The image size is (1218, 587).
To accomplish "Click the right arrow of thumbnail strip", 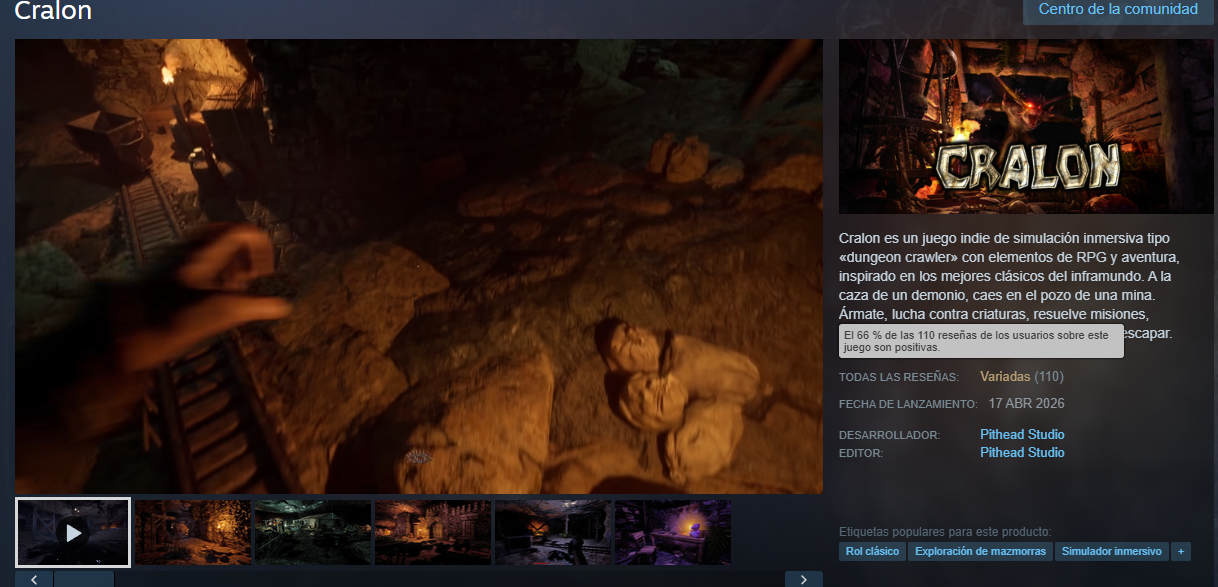I will coord(804,579).
